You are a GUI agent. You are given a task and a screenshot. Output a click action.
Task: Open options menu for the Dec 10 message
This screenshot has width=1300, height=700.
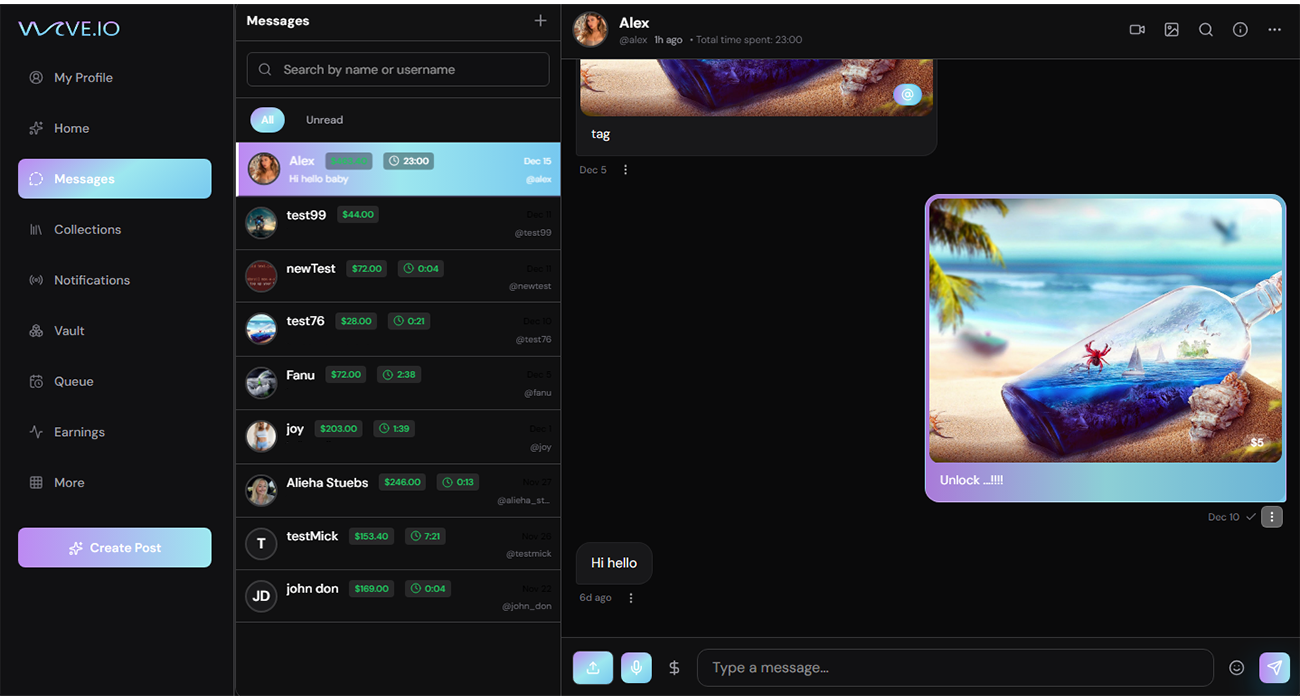pos(1271,517)
